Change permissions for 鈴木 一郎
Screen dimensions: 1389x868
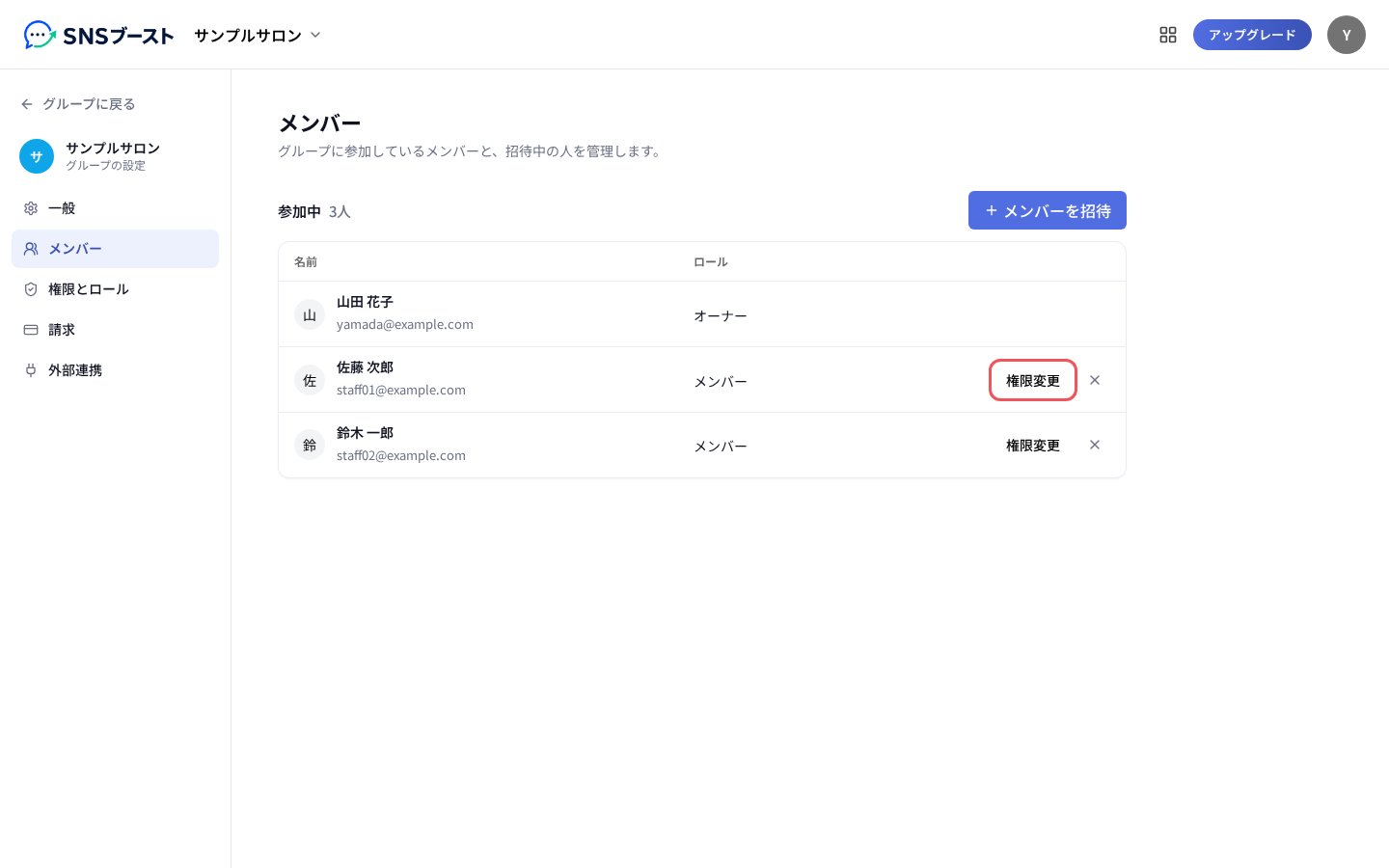[x=1033, y=446]
